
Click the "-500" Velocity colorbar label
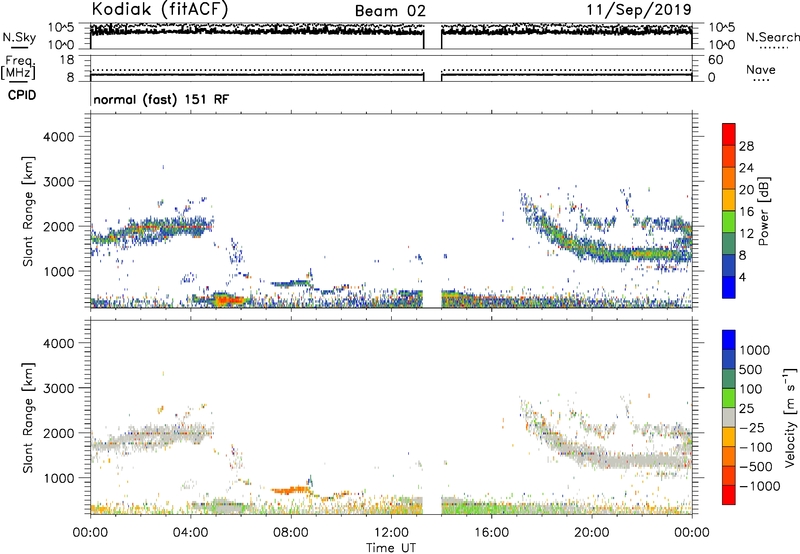pos(756,467)
